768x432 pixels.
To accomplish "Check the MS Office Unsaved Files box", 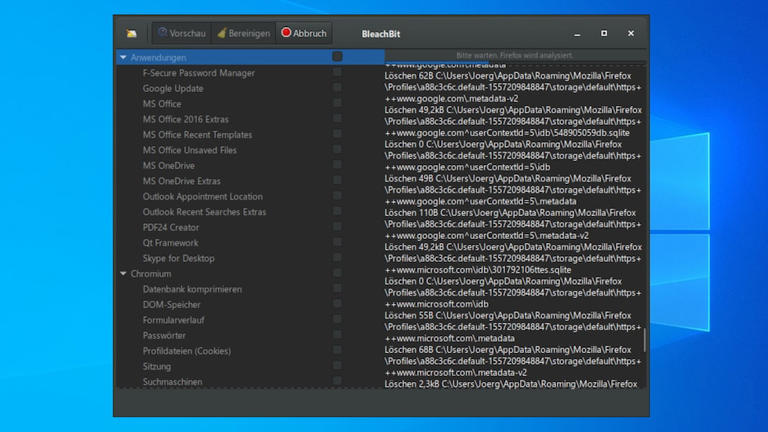I will [x=337, y=149].
